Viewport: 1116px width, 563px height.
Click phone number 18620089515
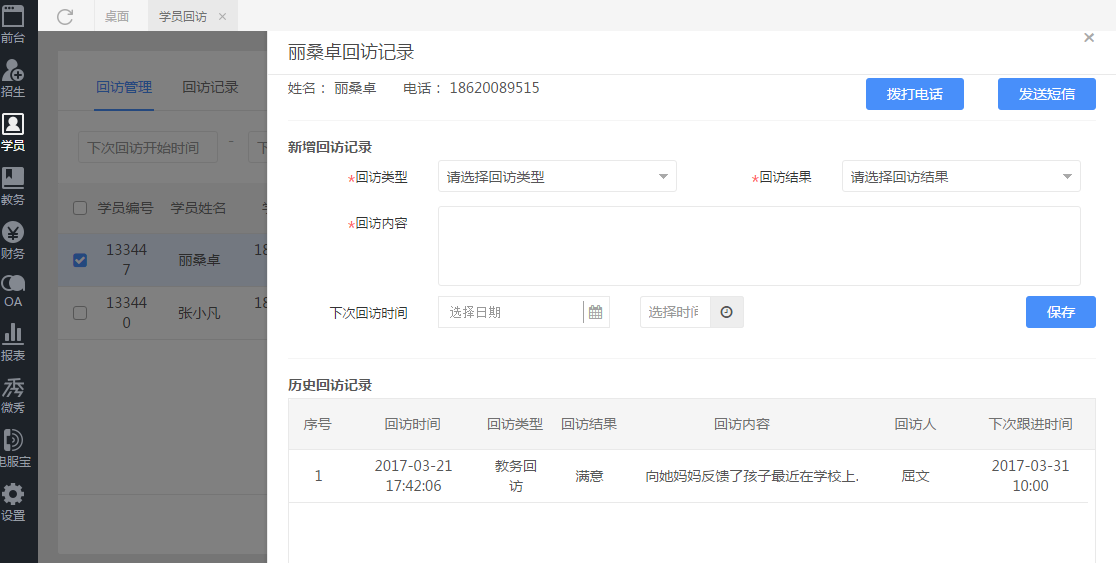coord(494,88)
